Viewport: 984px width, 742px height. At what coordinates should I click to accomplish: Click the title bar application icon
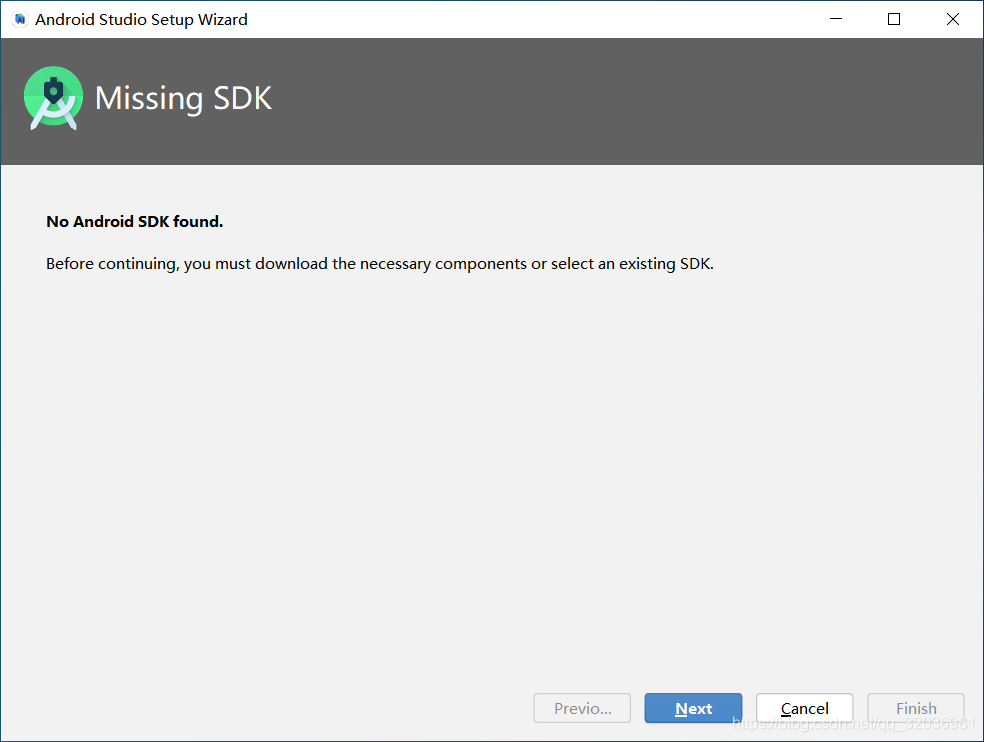coord(20,18)
